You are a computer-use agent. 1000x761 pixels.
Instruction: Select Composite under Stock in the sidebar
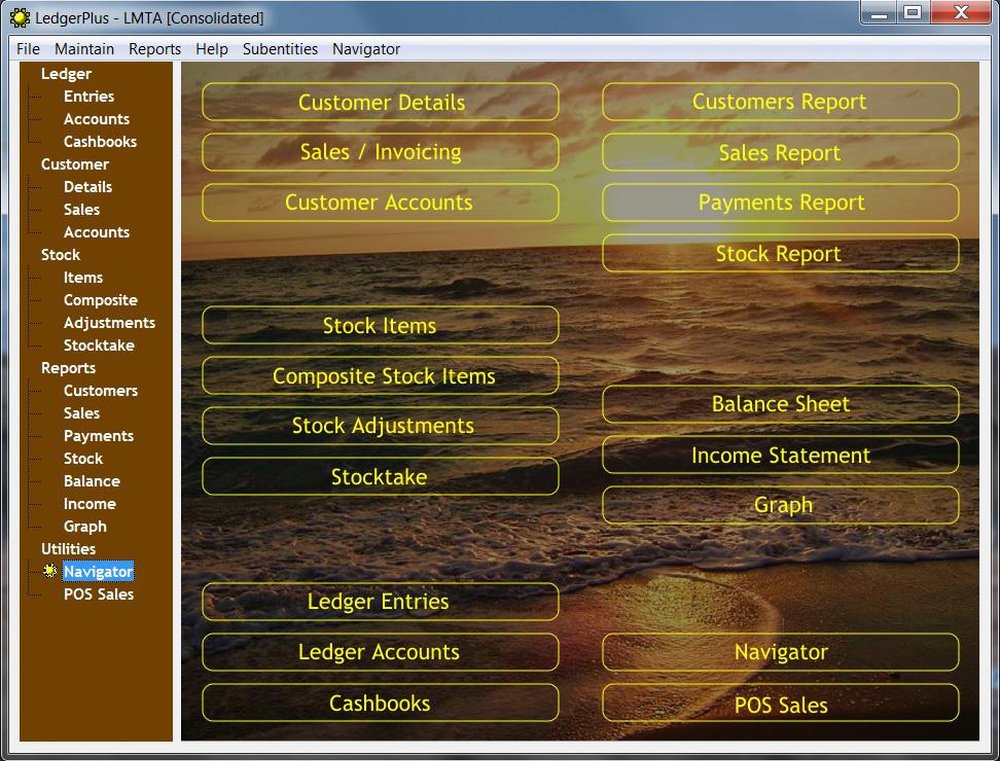point(101,300)
